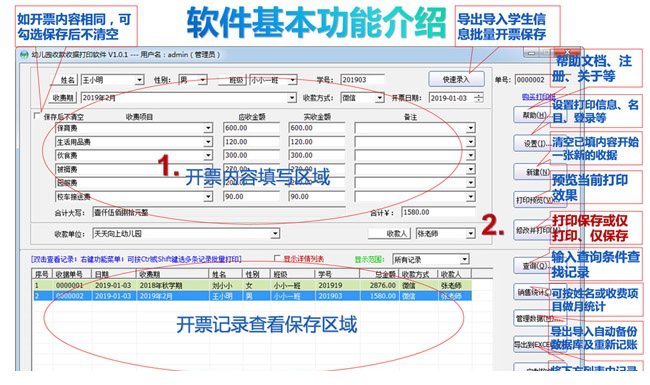Open the 帮助(H) button
The image size is (650, 385).
pyautogui.click(x=534, y=115)
